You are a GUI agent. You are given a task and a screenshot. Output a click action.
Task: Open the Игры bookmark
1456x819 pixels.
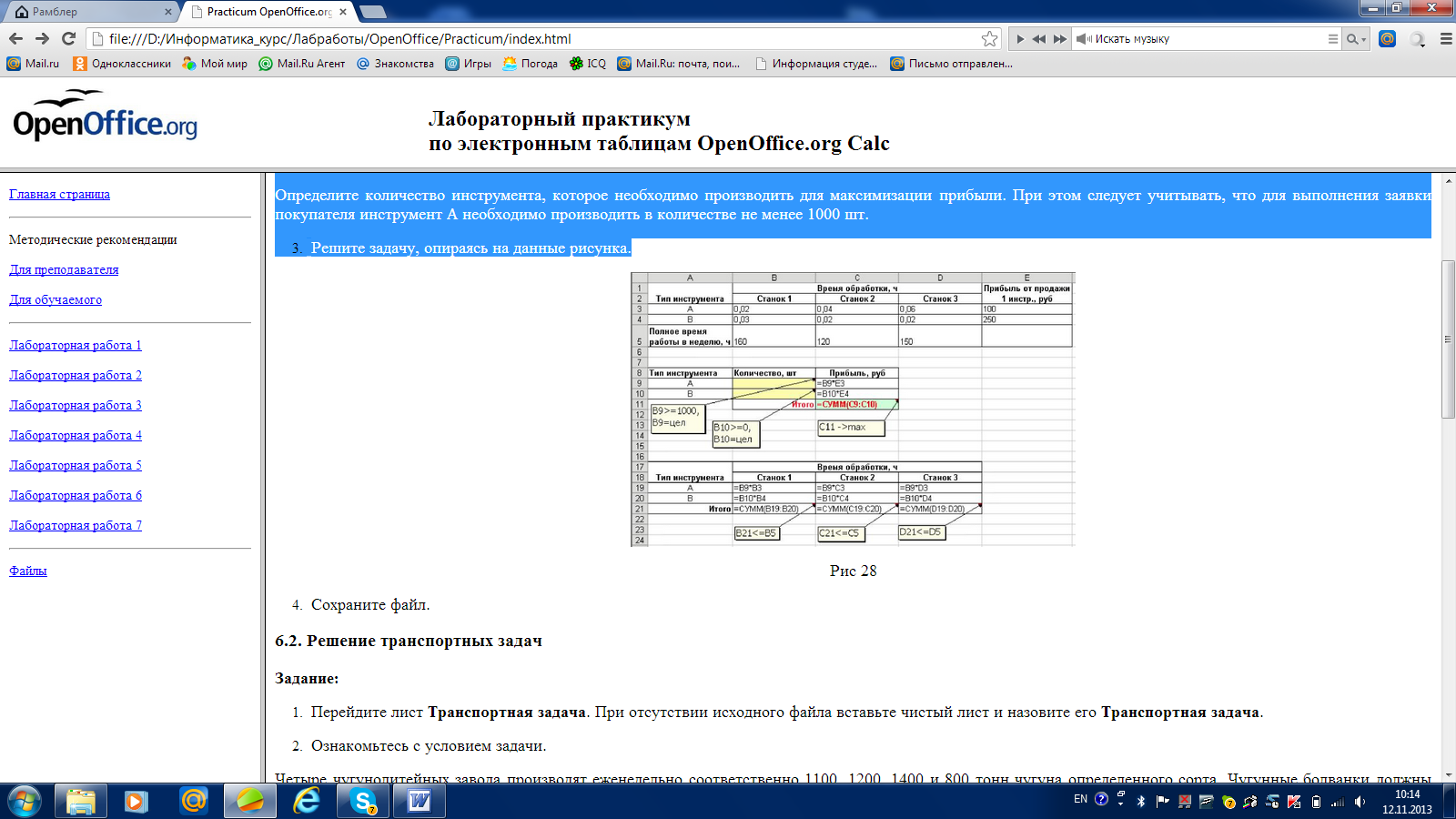click(x=468, y=64)
